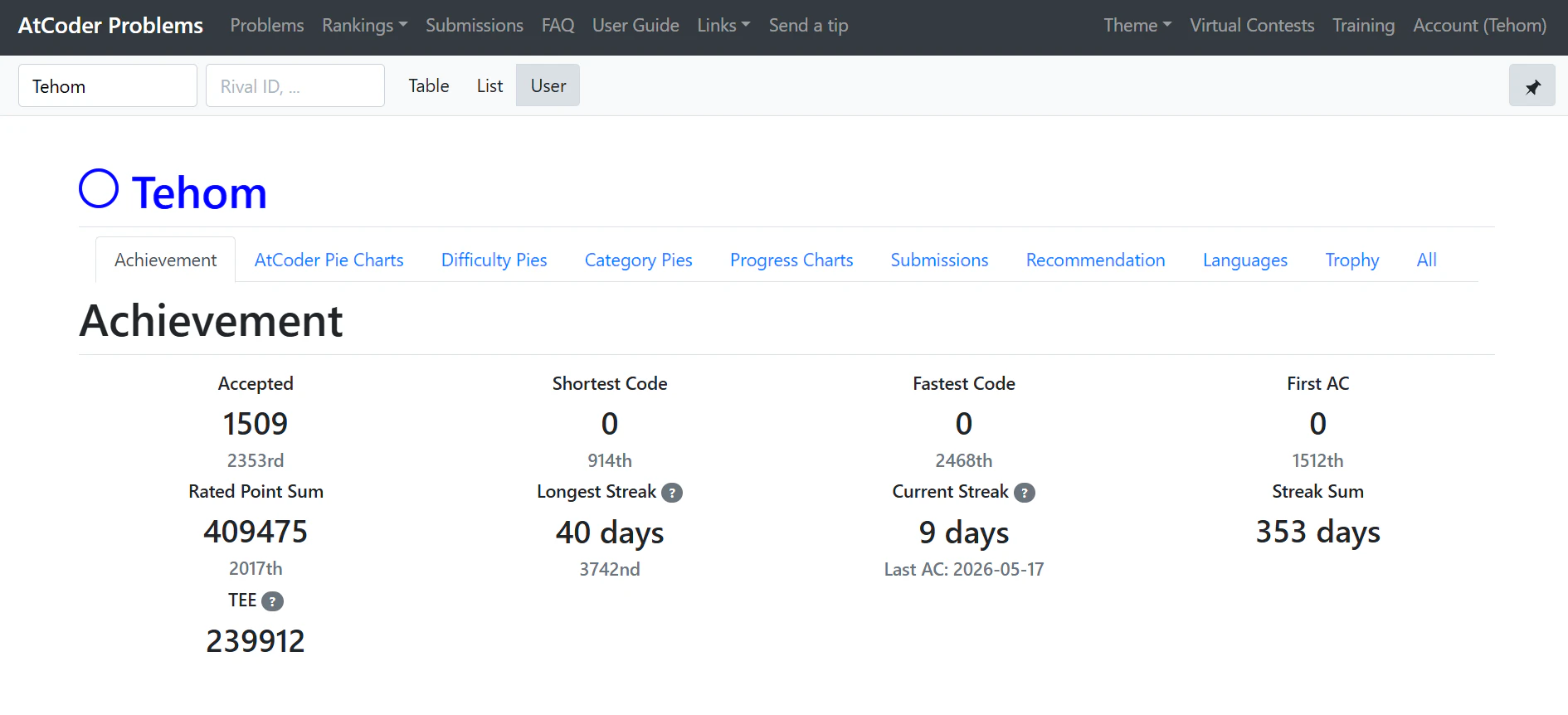Click the Rated Point Sum label
This screenshot has height=715, width=1568.
coord(256,491)
